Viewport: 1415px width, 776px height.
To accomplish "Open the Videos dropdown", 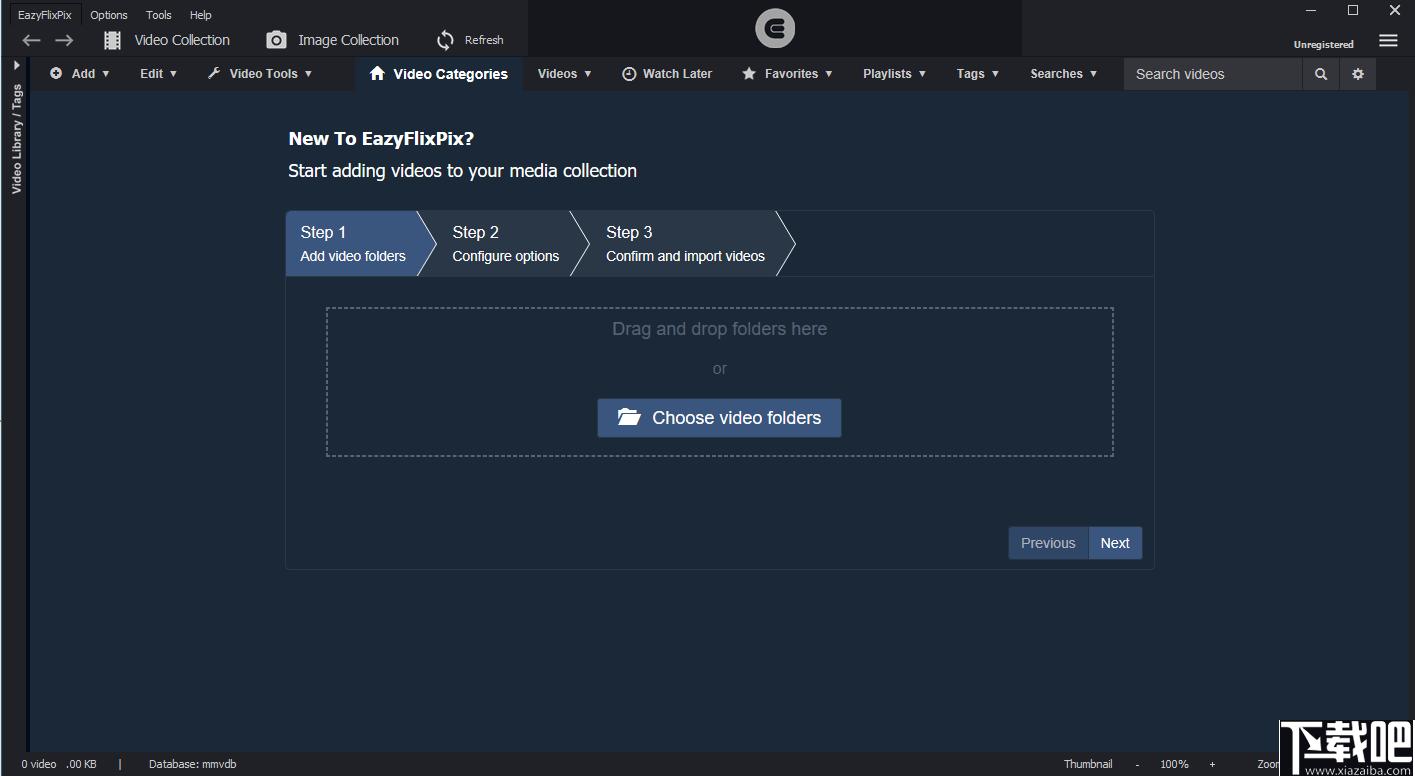I will (x=564, y=74).
